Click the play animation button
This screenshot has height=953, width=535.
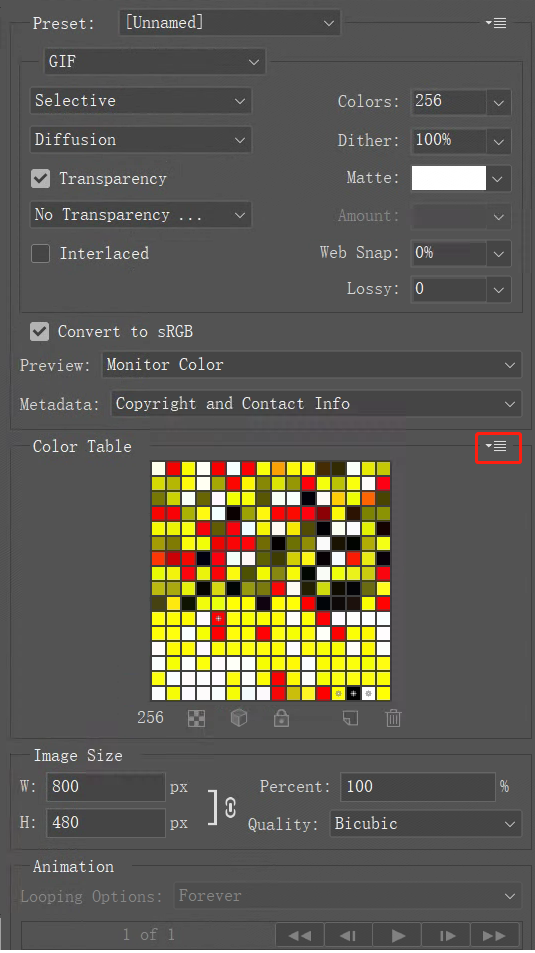(x=398, y=935)
